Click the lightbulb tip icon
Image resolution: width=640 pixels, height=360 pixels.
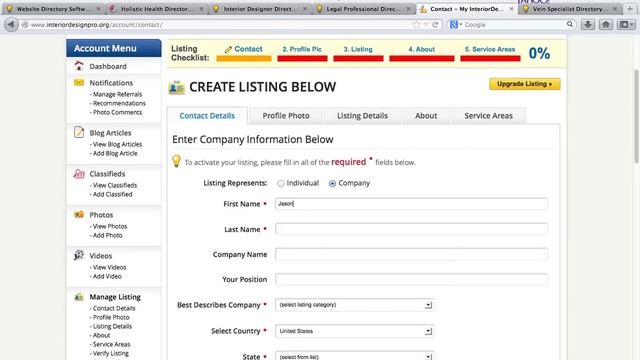pyautogui.click(x=176, y=161)
